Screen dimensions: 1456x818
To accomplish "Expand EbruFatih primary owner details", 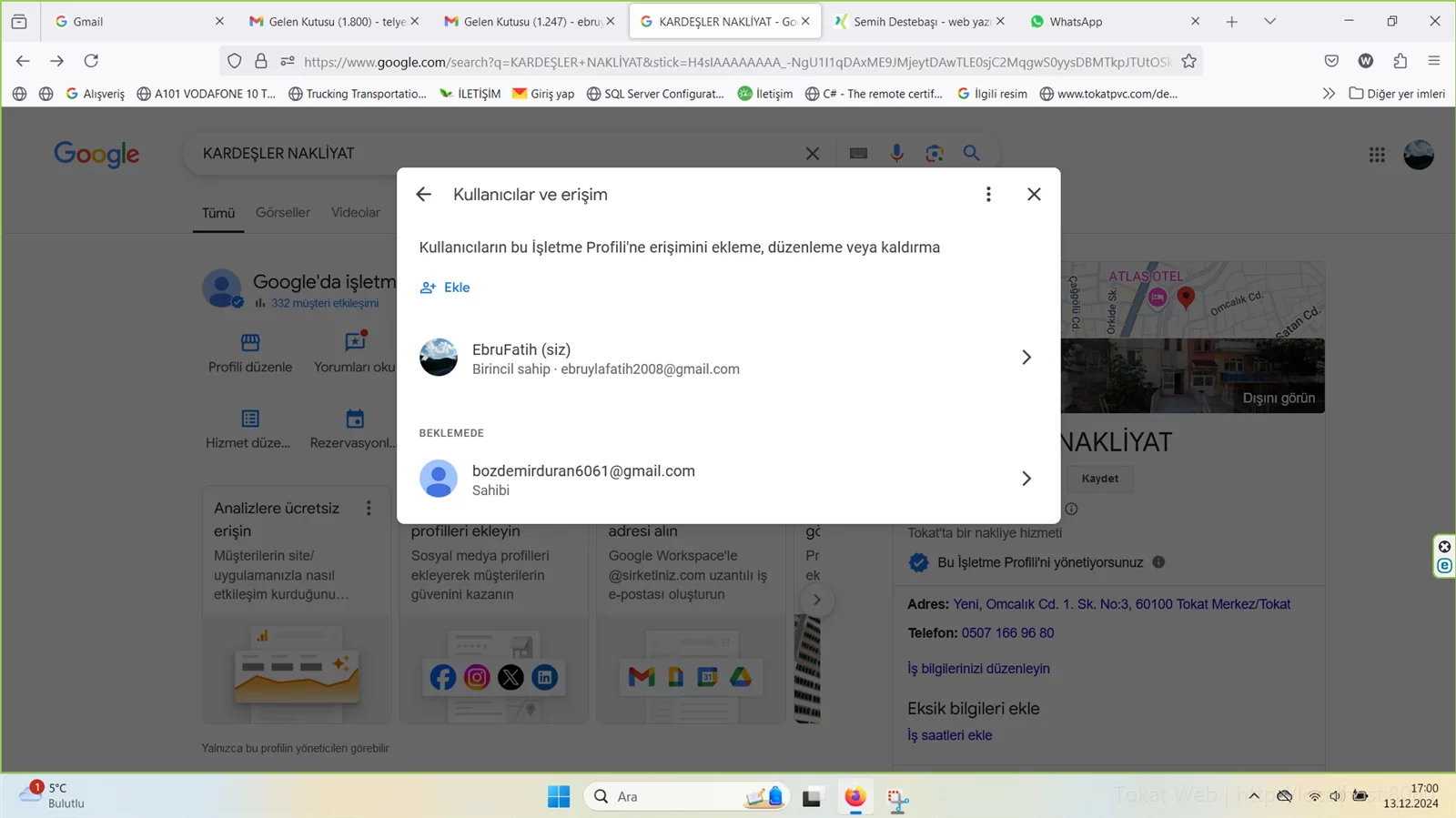I will click(x=1026, y=358).
